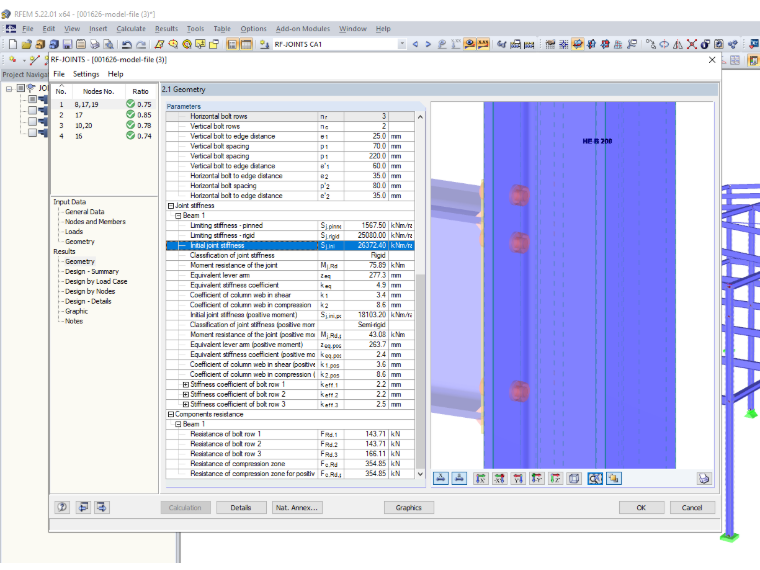Toggle the first show dimensions icon under the graphic
The height and width of the screenshot is (570, 760).
[441, 479]
